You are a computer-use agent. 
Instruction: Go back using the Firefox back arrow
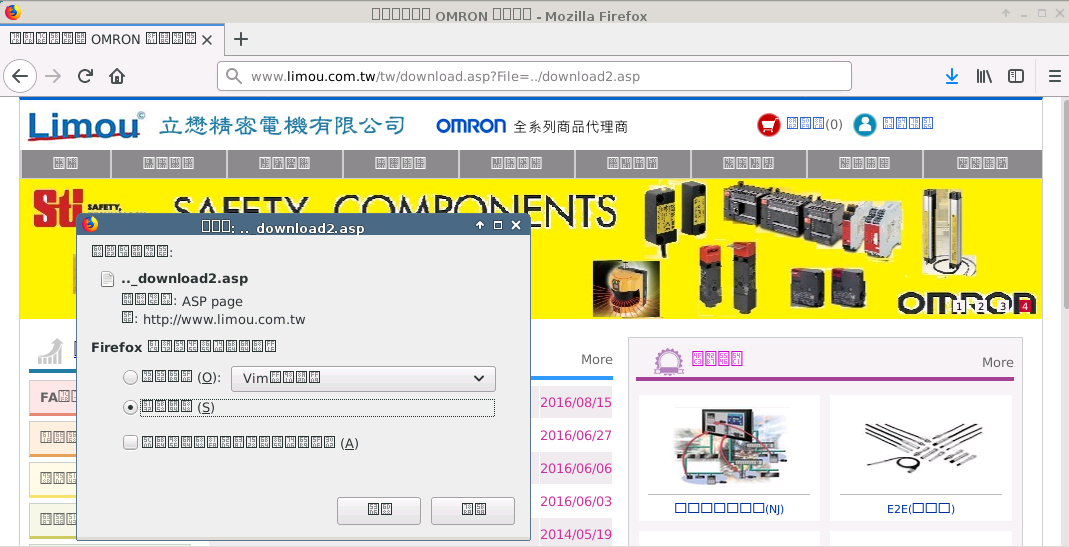point(20,76)
